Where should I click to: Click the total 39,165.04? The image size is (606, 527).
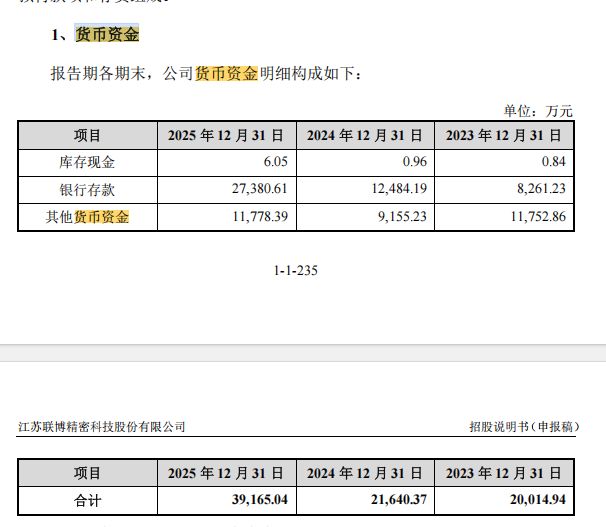coord(260,500)
